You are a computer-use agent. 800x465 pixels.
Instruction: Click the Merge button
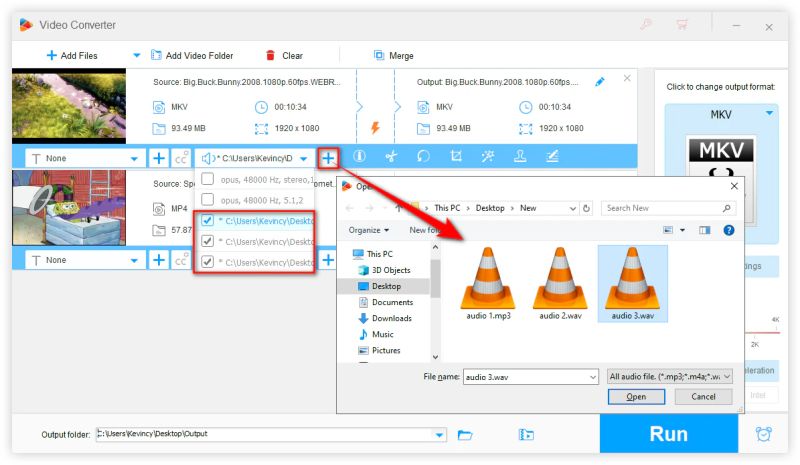(393, 56)
